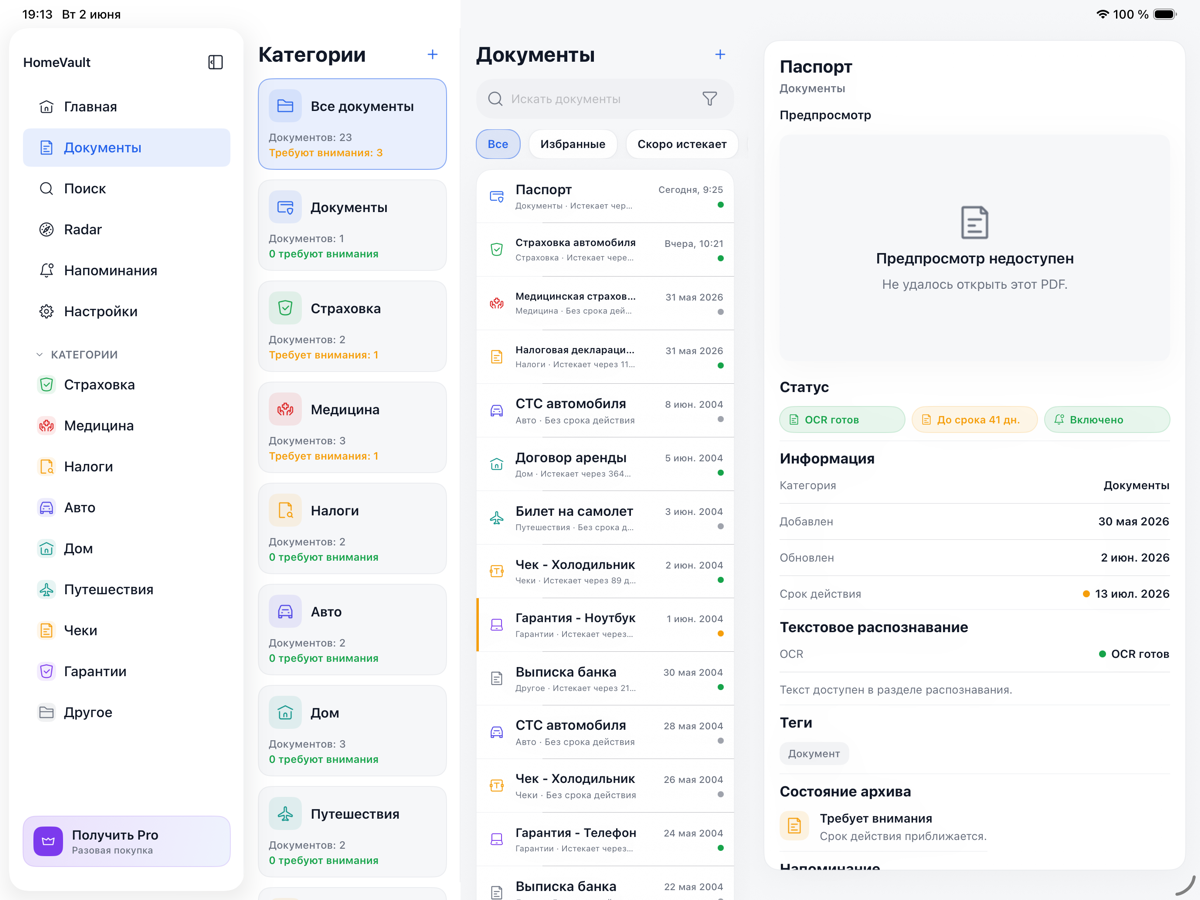
Task: Click the Путешествия card's airplane icon
Action: coord(285,813)
